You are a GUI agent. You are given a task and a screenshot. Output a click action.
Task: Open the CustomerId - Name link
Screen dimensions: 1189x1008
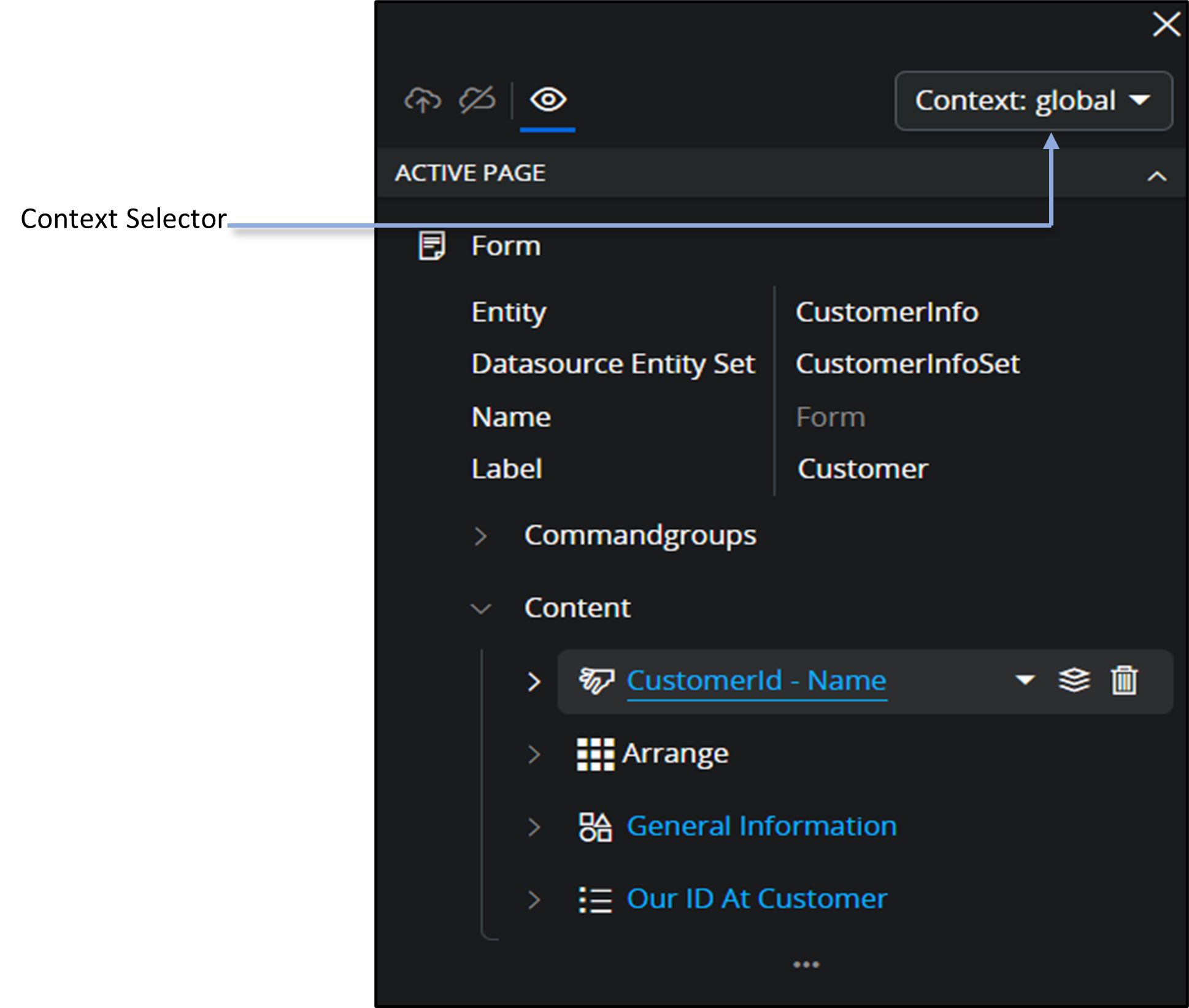pos(756,680)
